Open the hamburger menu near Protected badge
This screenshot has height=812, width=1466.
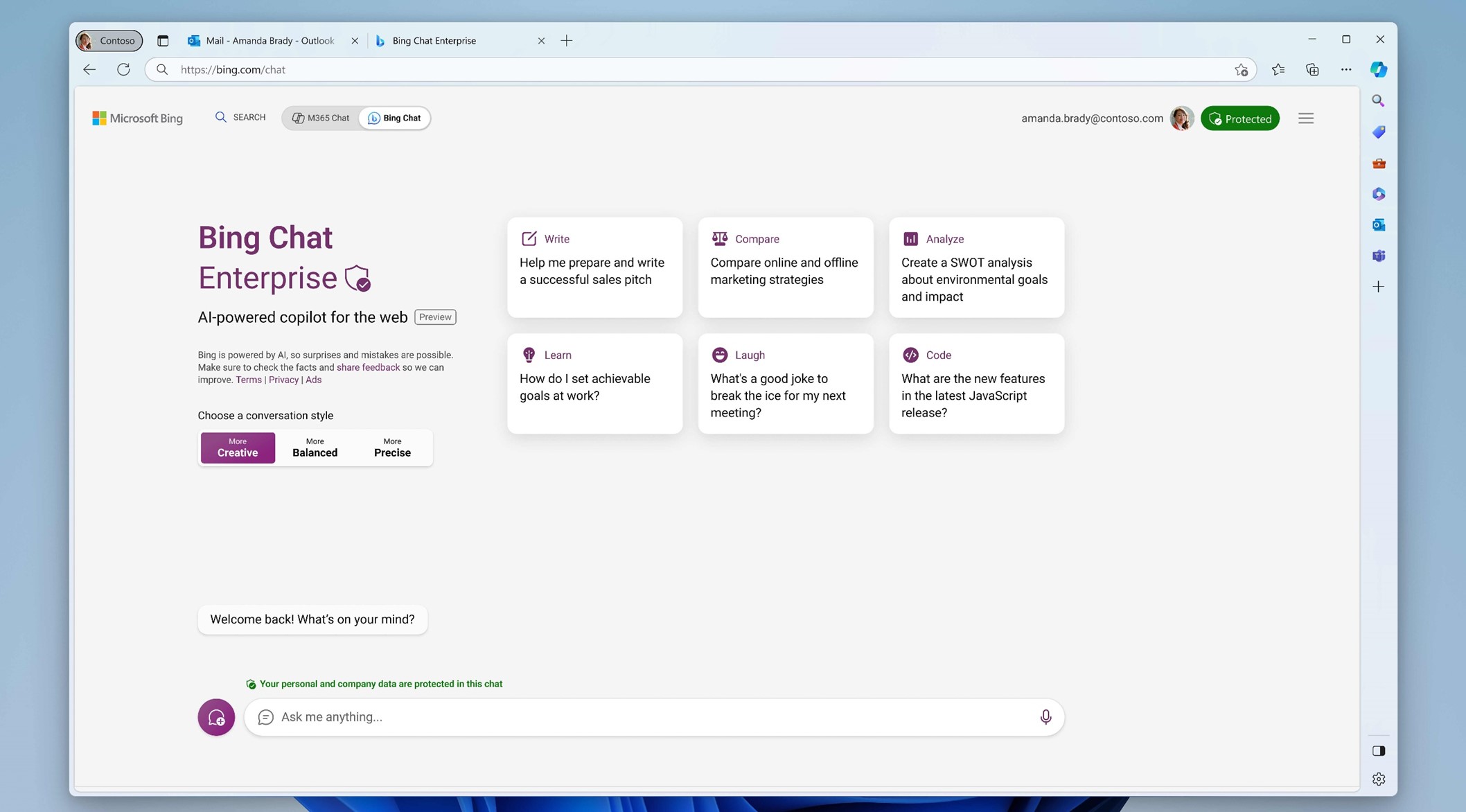(1305, 118)
